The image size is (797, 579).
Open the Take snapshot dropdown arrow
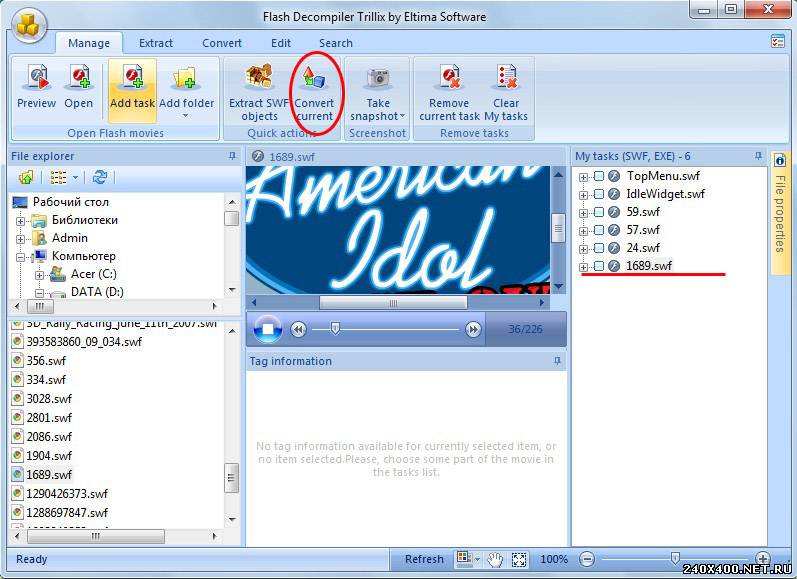pos(403,116)
